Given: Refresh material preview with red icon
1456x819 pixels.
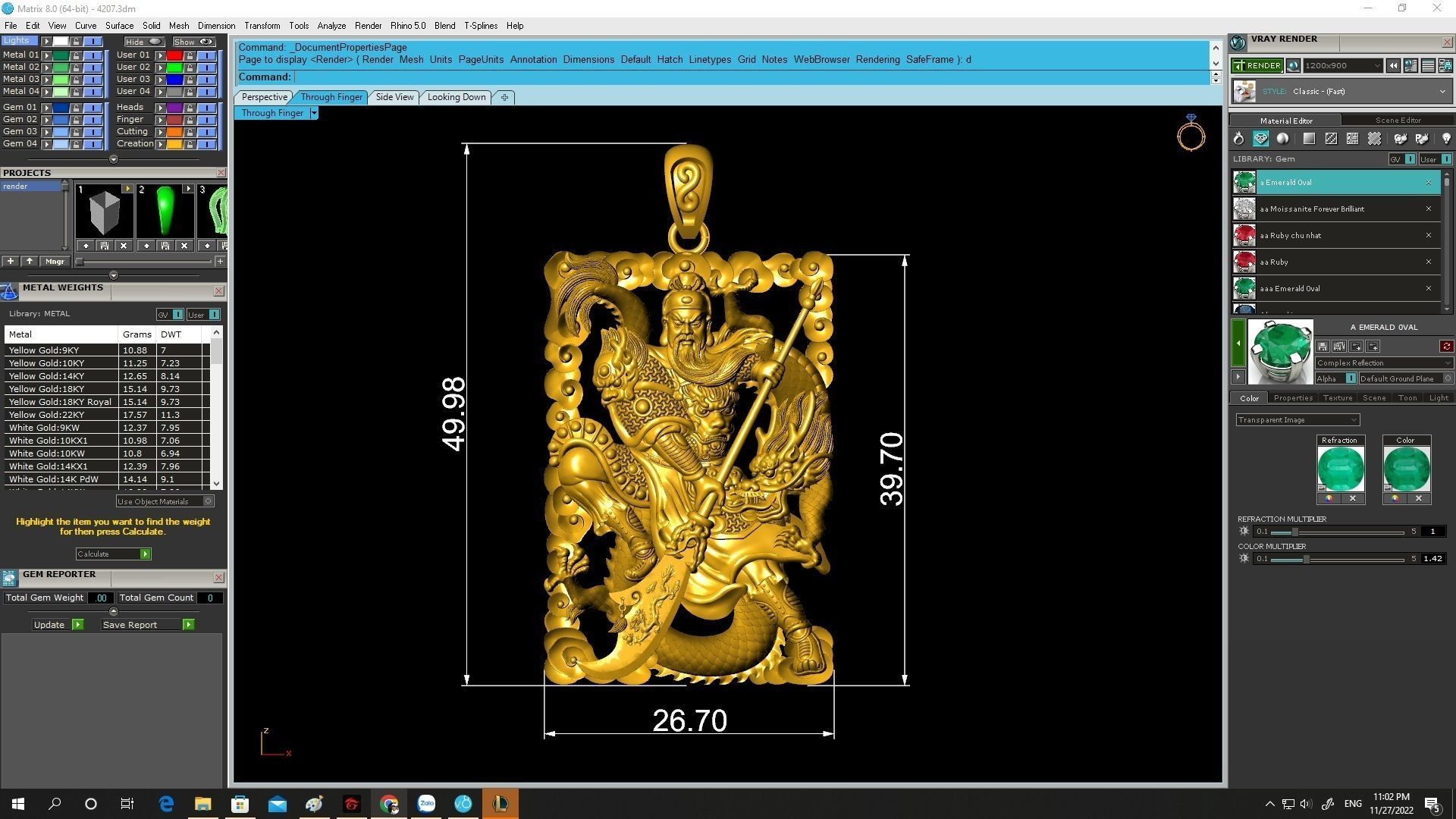Looking at the screenshot, I should click(1447, 347).
